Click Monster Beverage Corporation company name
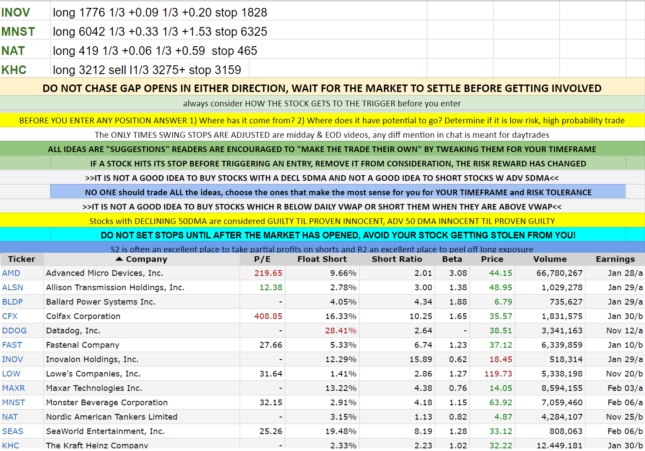This screenshot has height=451, width=645. (107, 403)
